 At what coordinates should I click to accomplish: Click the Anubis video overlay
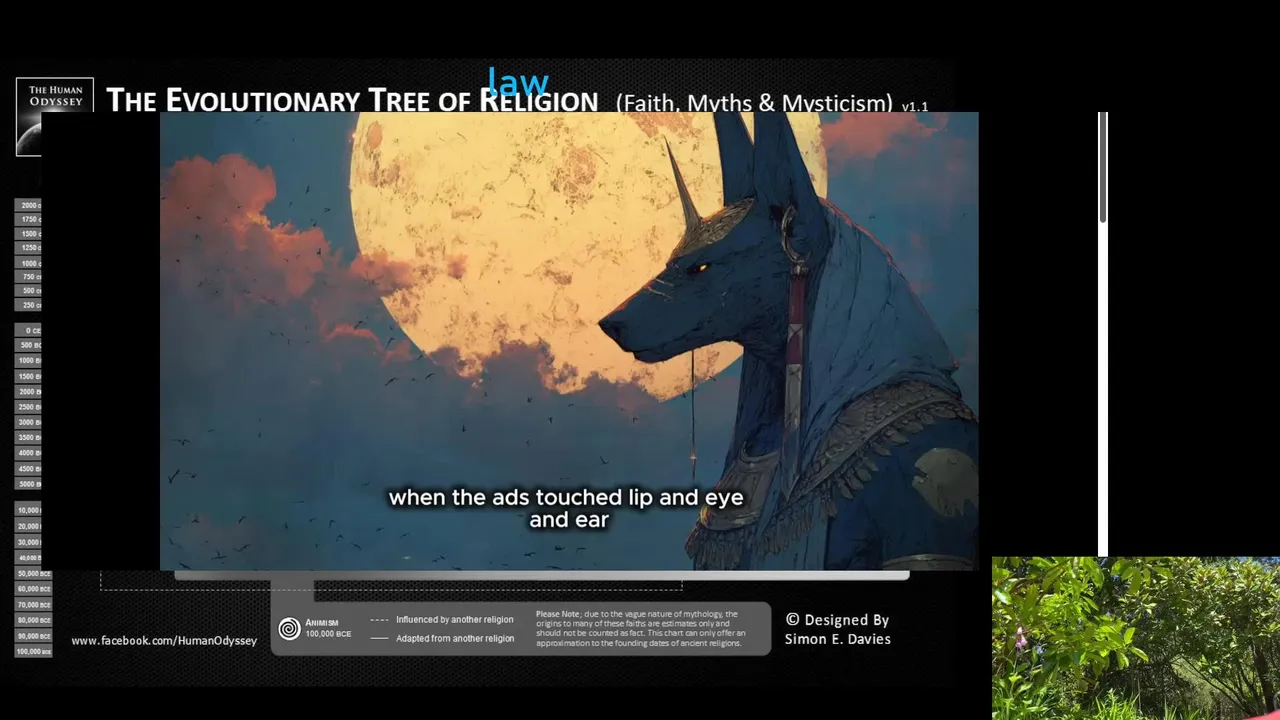(x=569, y=341)
